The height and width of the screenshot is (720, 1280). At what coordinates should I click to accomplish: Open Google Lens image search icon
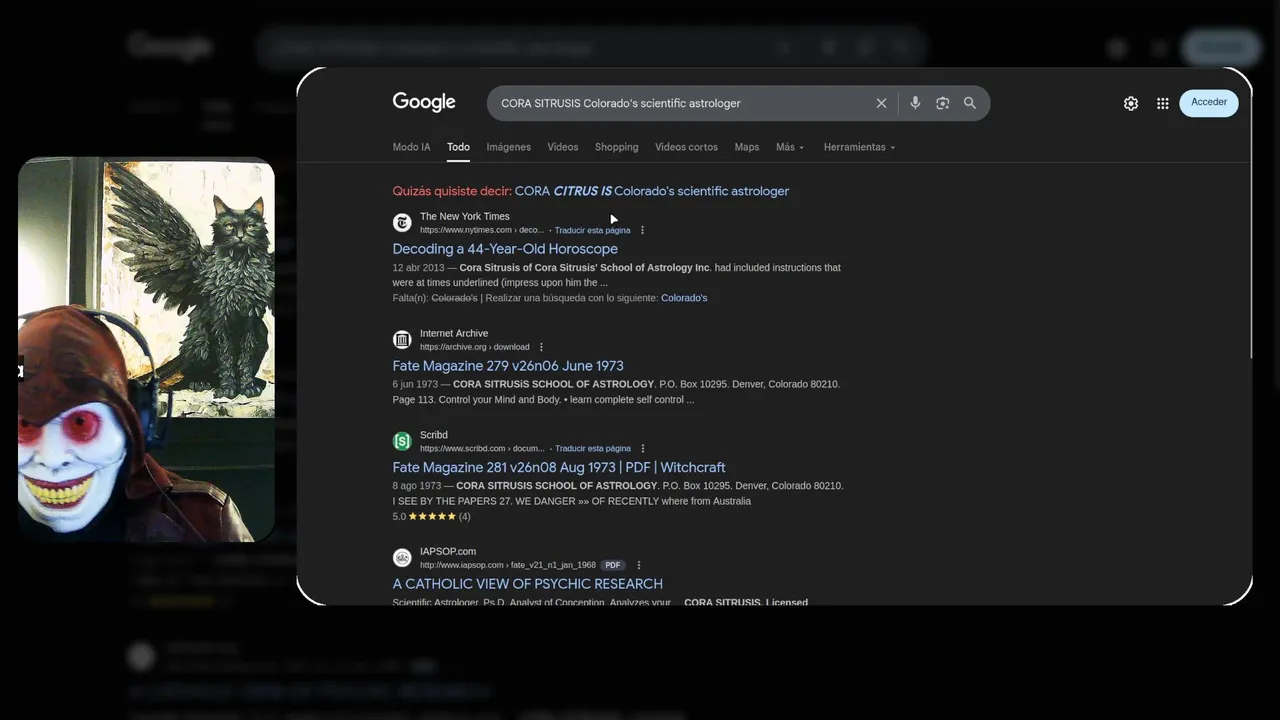[x=942, y=103]
